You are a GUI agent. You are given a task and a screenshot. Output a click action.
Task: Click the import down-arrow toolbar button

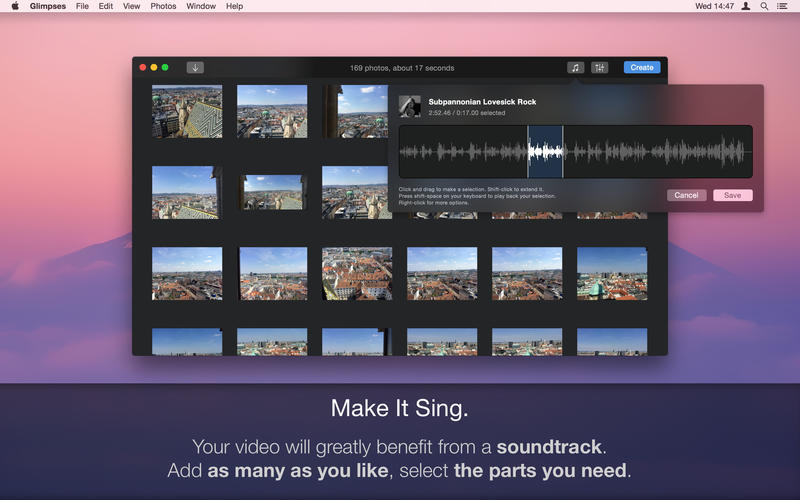click(195, 67)
